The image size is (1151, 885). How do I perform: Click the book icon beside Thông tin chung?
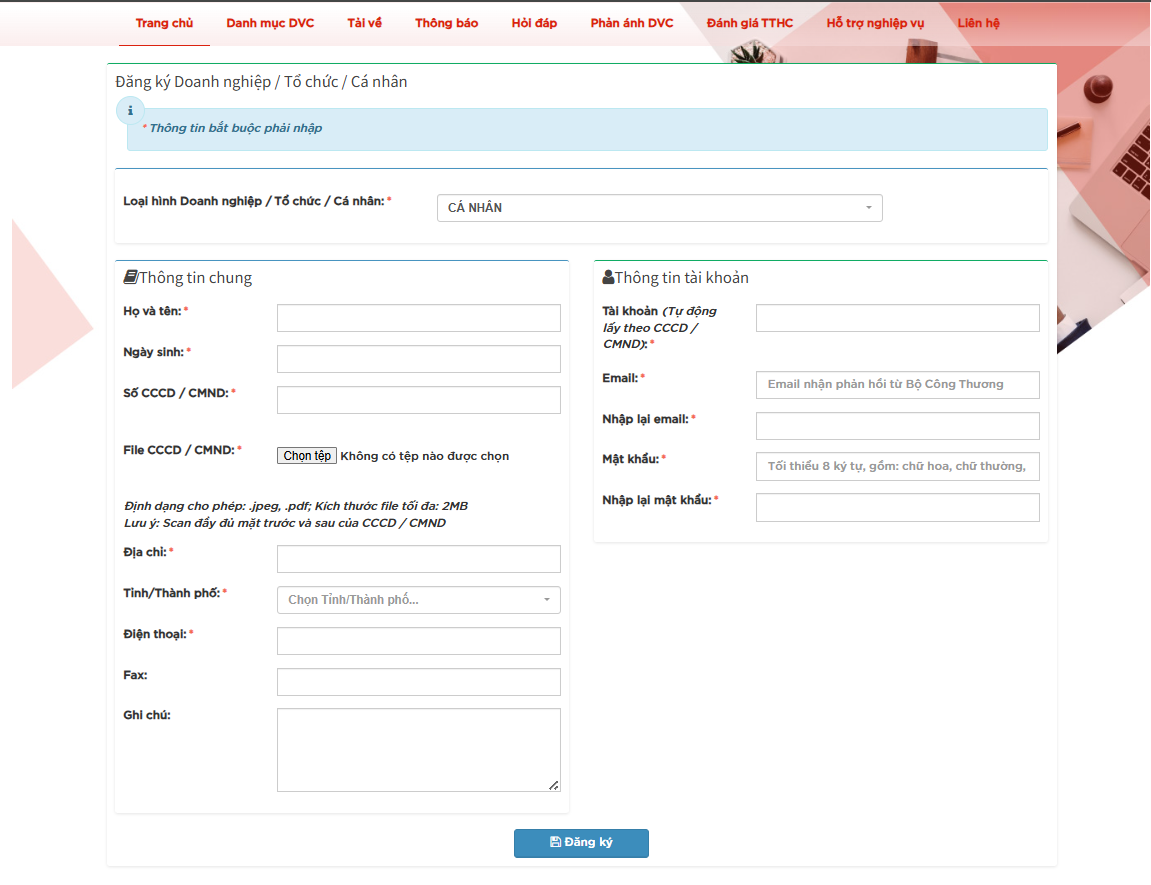(x=130, y=277)
